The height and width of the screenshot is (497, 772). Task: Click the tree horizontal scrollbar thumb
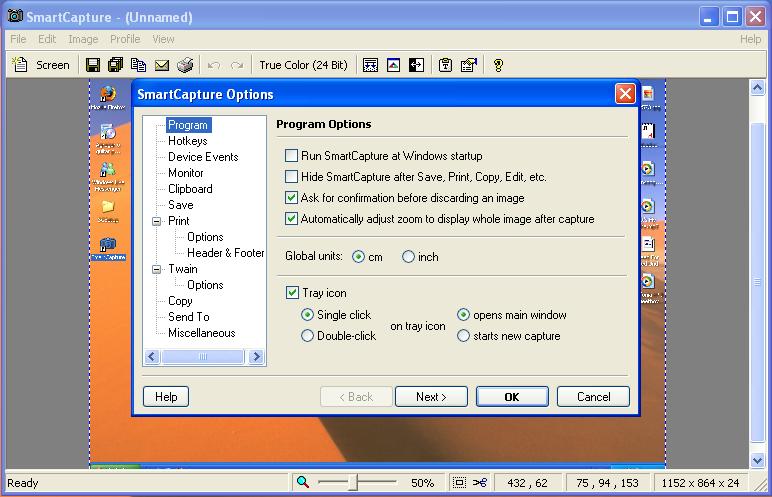[x=203, y=356]
